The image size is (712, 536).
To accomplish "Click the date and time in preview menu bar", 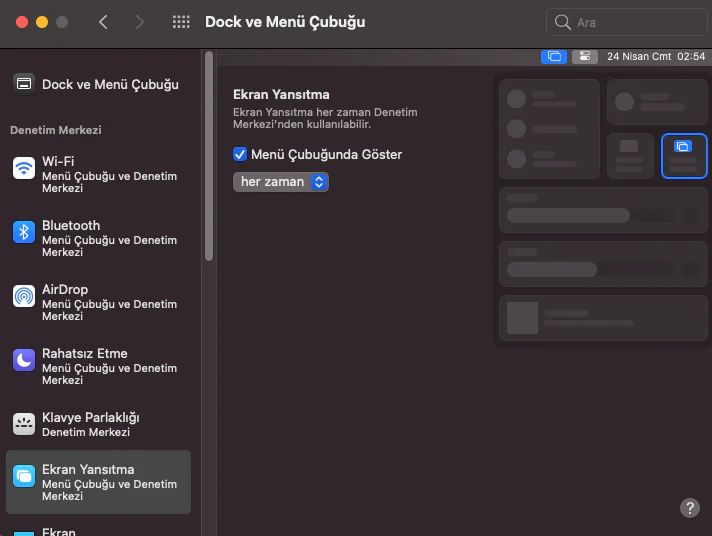I will pos(655,57).
